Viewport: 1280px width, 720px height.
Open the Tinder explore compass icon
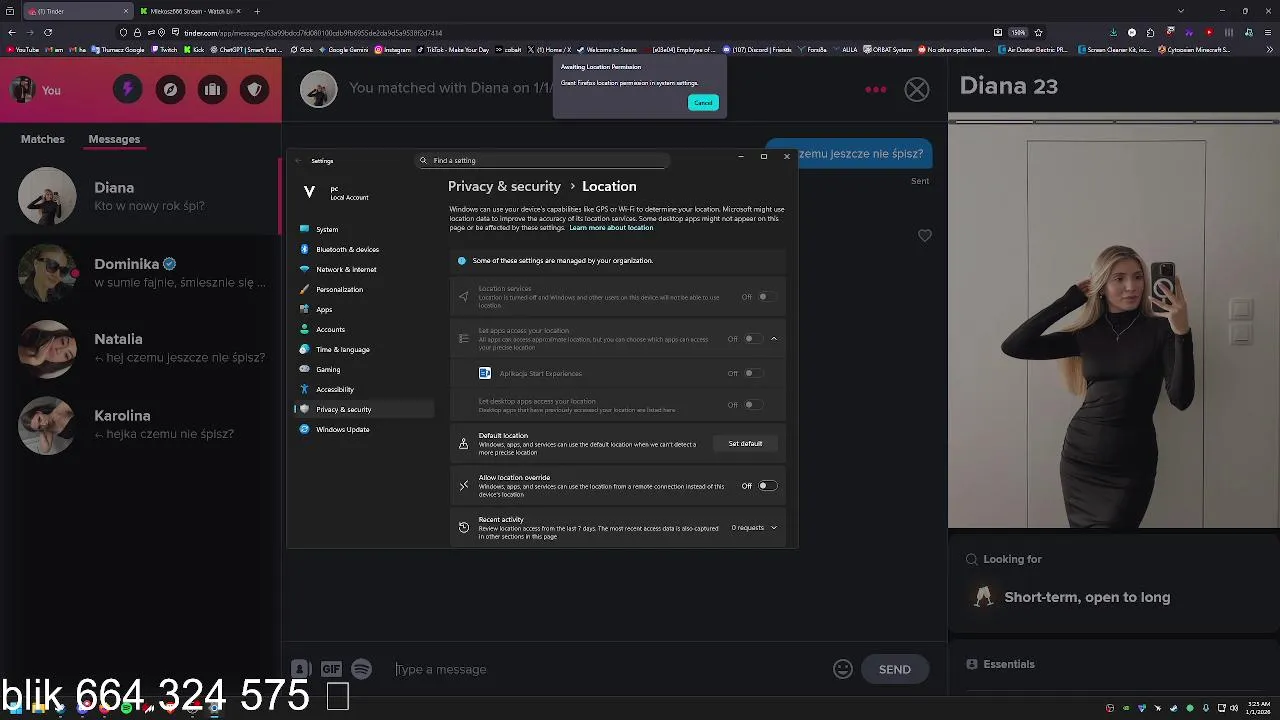170,90
